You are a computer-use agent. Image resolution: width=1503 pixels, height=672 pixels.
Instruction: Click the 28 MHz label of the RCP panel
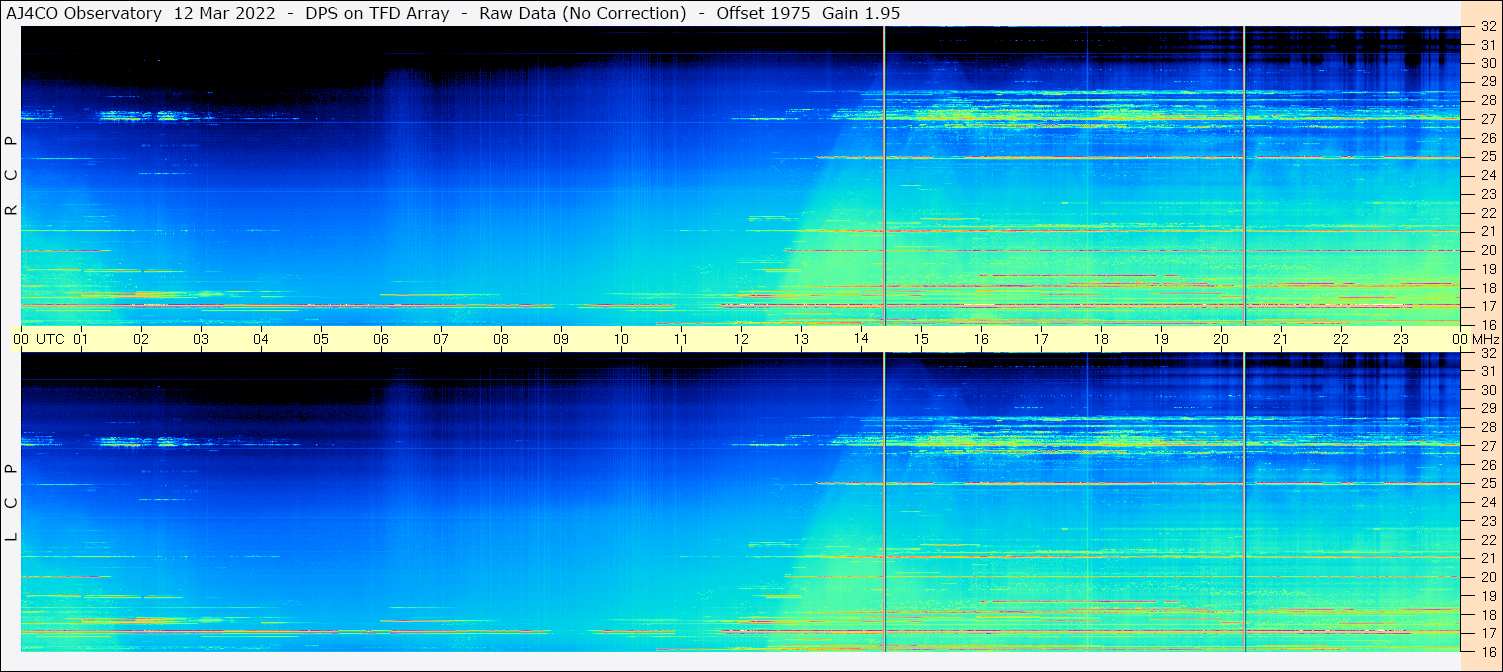click(1487, 101)
